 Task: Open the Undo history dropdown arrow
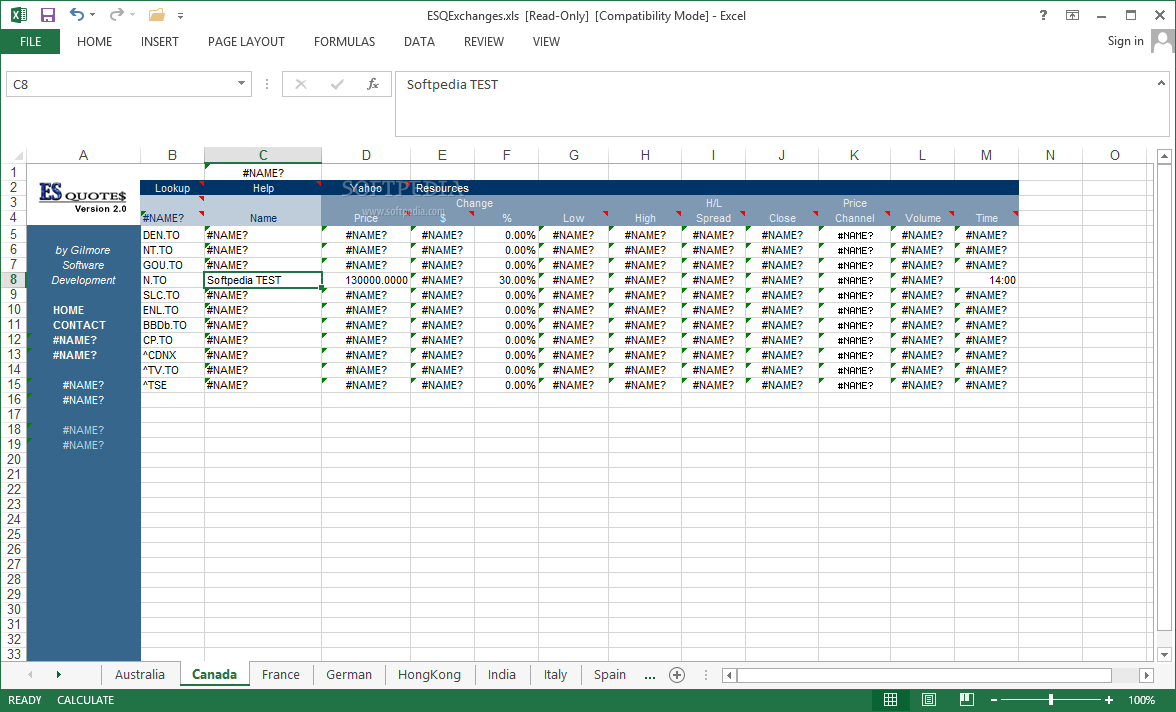[92, 15]
